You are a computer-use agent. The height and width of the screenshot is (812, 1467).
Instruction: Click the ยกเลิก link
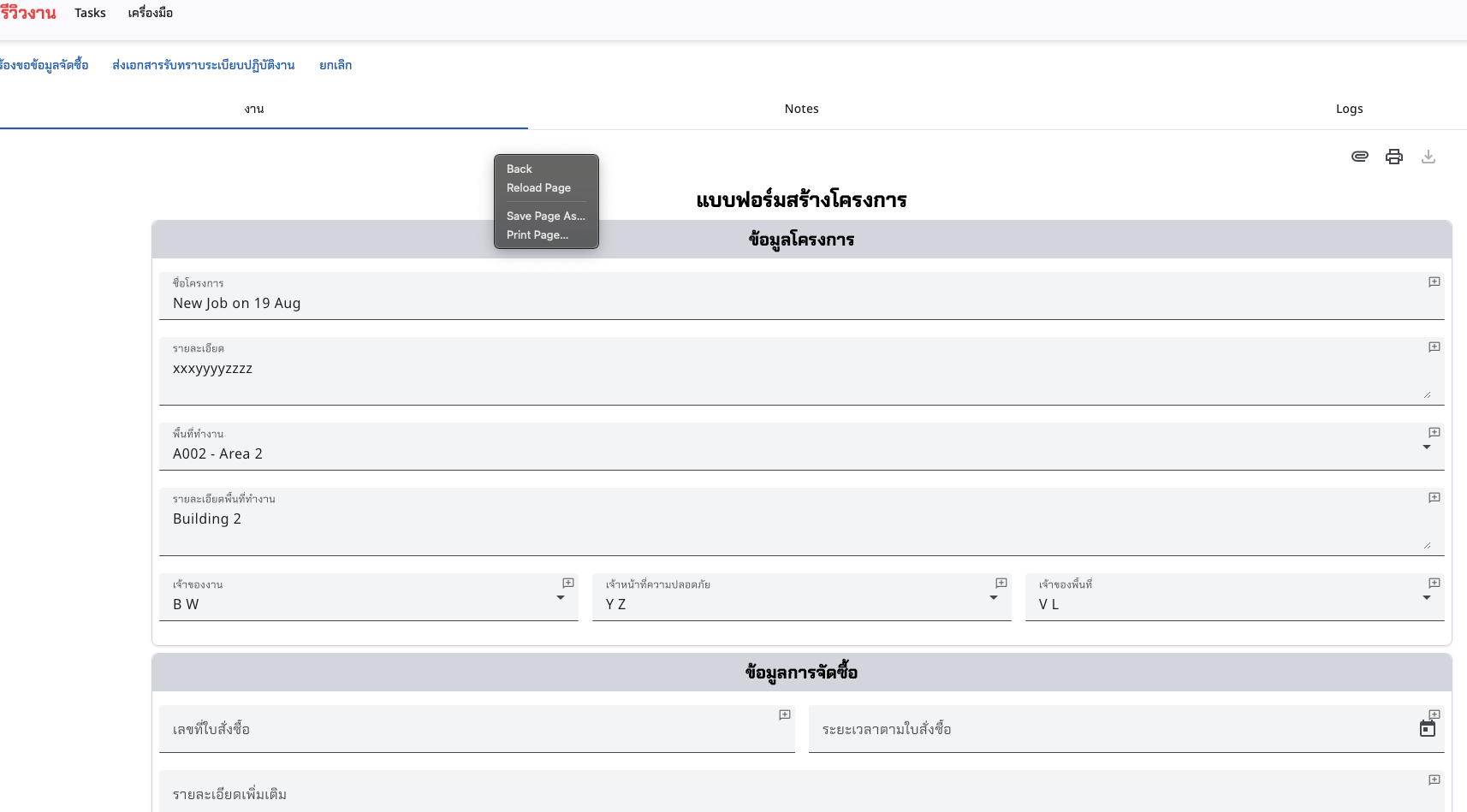[336, 65]
